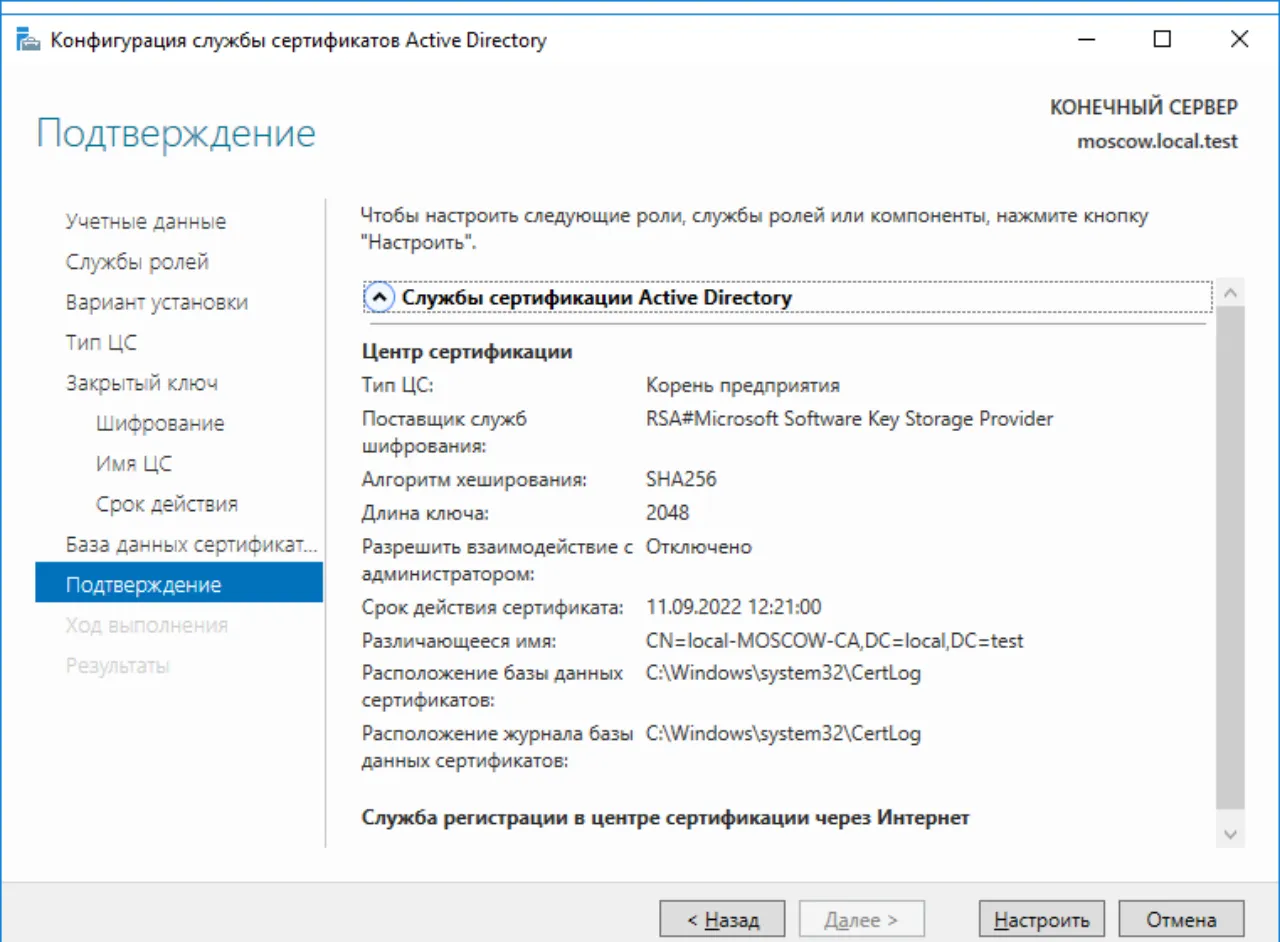Cancel the wizard with Отмена
Screen dimensions: 1280x942
1181,920
